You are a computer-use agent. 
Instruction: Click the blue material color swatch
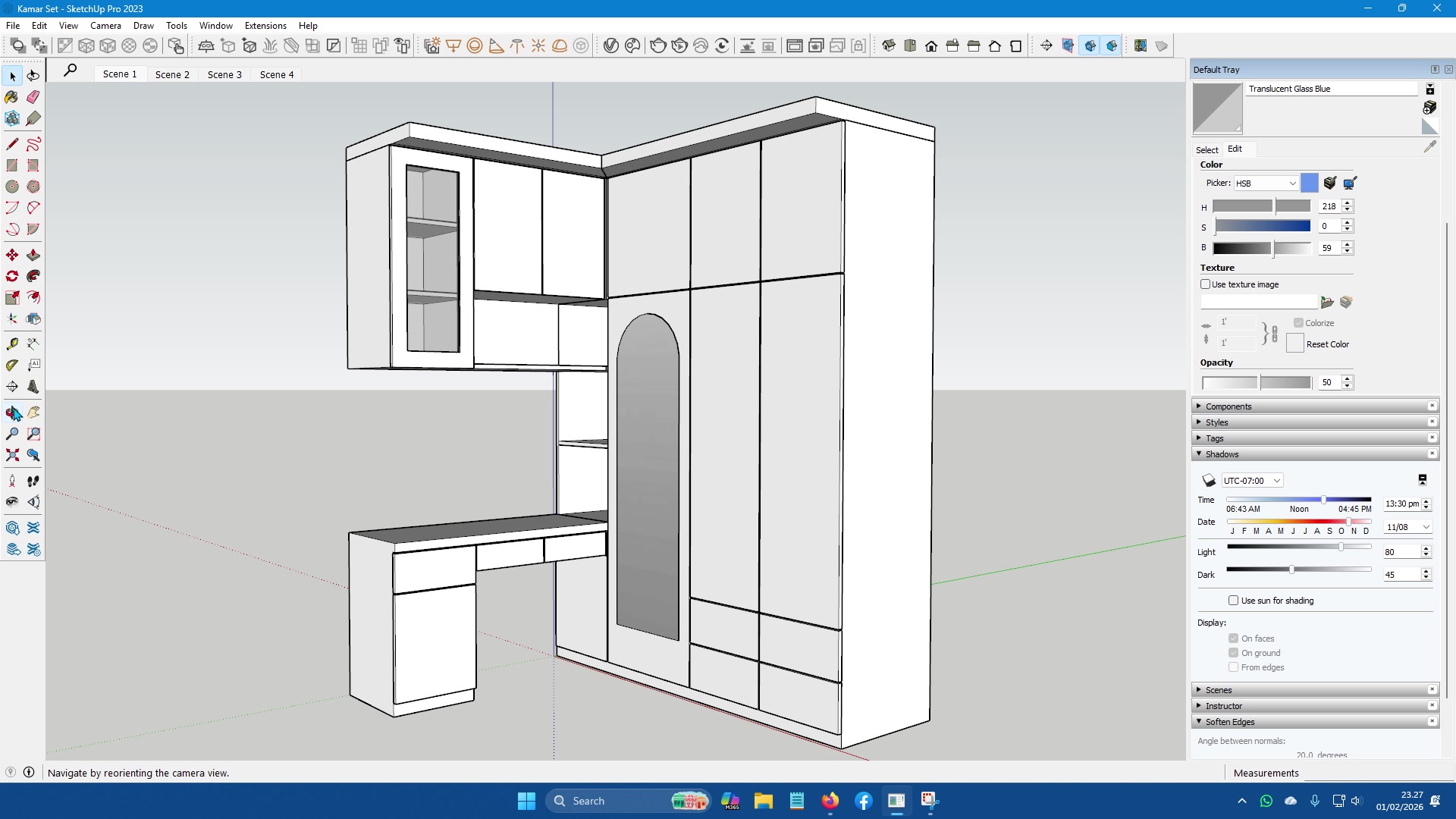[x=1309, y=184]
